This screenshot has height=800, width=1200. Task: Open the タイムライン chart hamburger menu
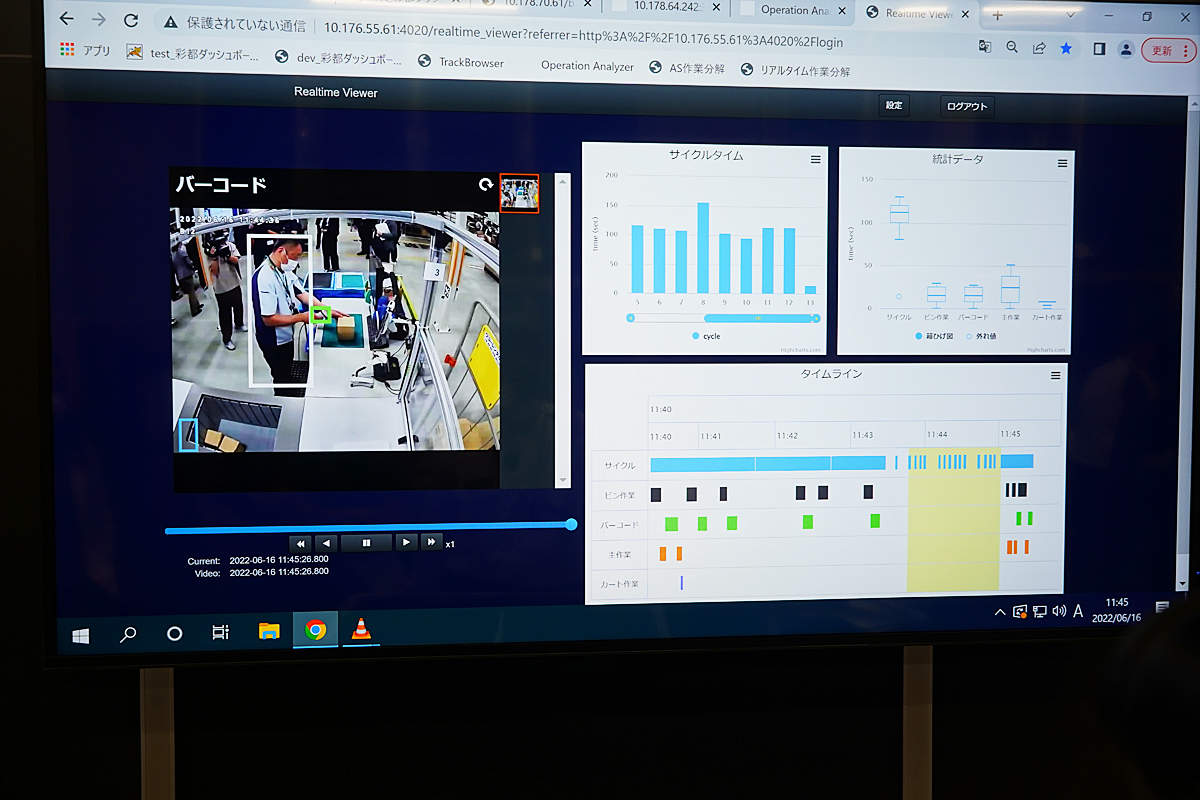(1055, 376)
